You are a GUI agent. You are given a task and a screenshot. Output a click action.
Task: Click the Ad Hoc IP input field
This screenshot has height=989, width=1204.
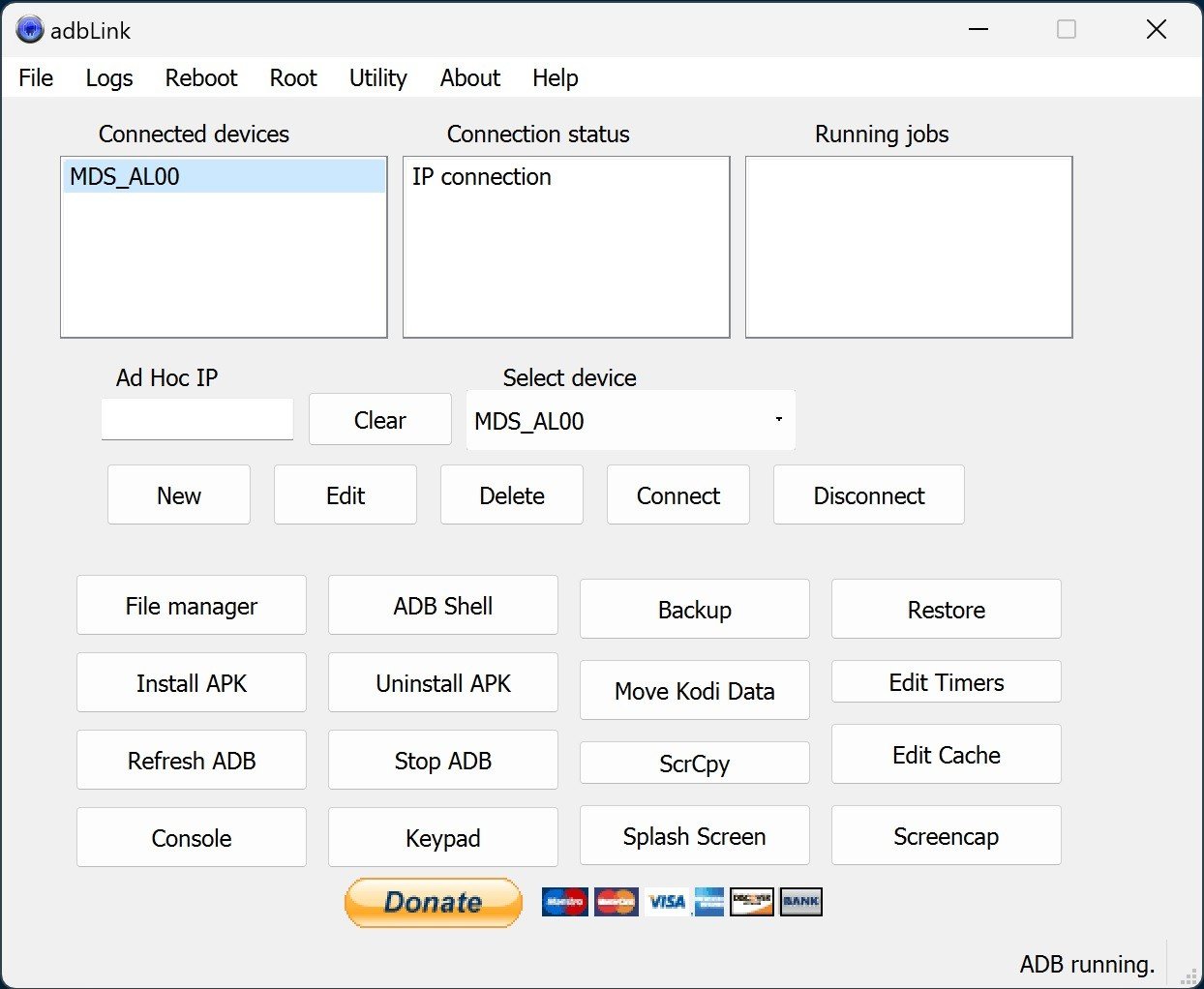coord(196,420)
